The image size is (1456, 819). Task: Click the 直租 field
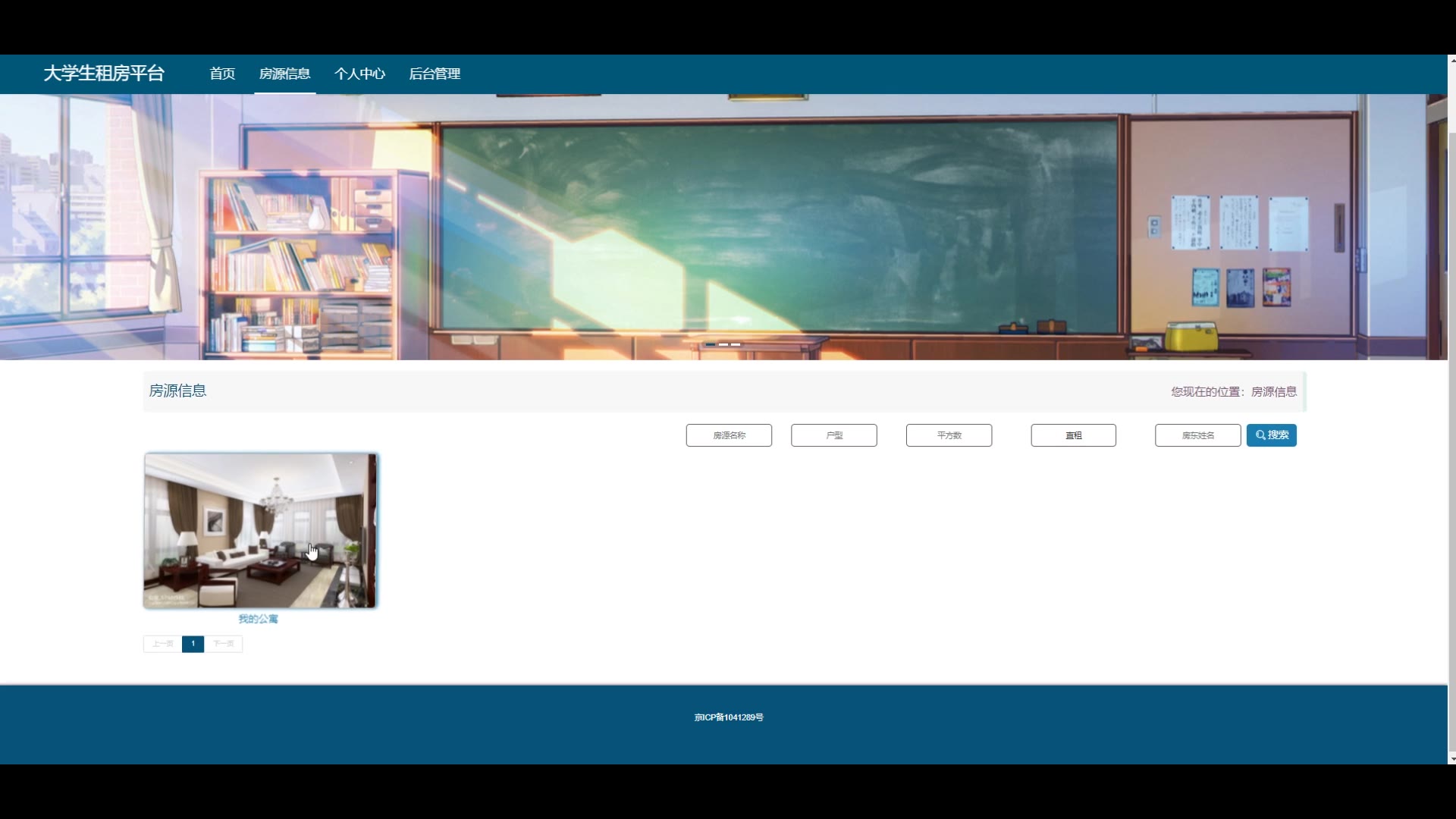coord(1073,435)
